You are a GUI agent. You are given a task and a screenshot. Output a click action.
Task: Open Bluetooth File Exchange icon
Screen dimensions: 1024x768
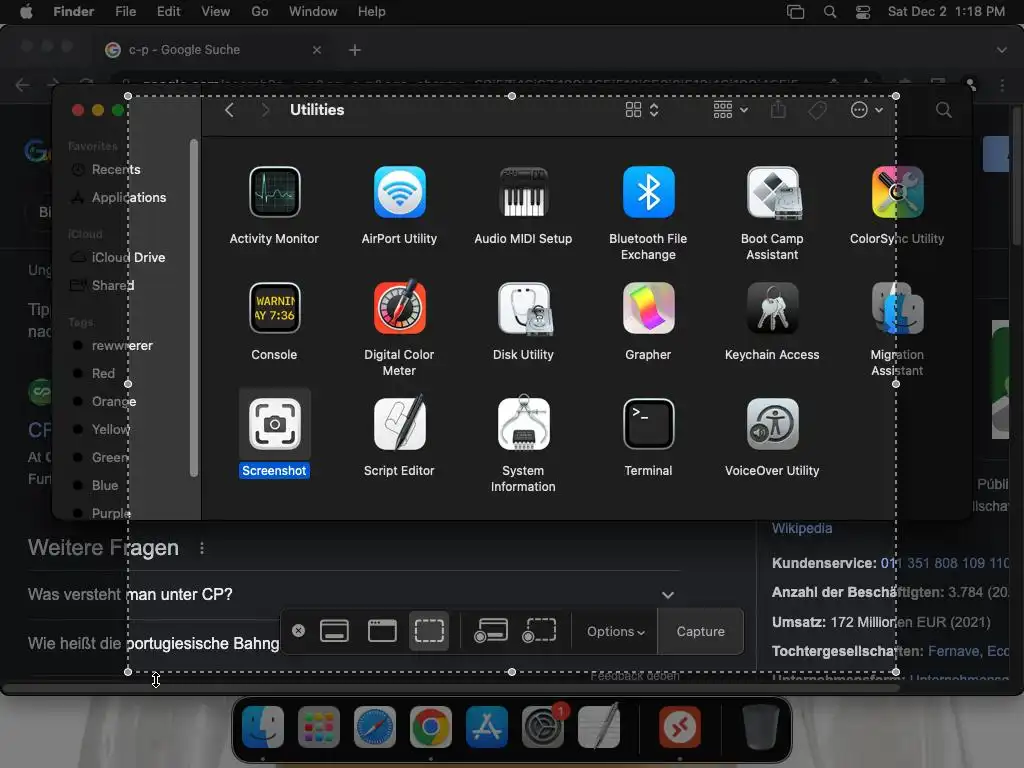point(648,192)
